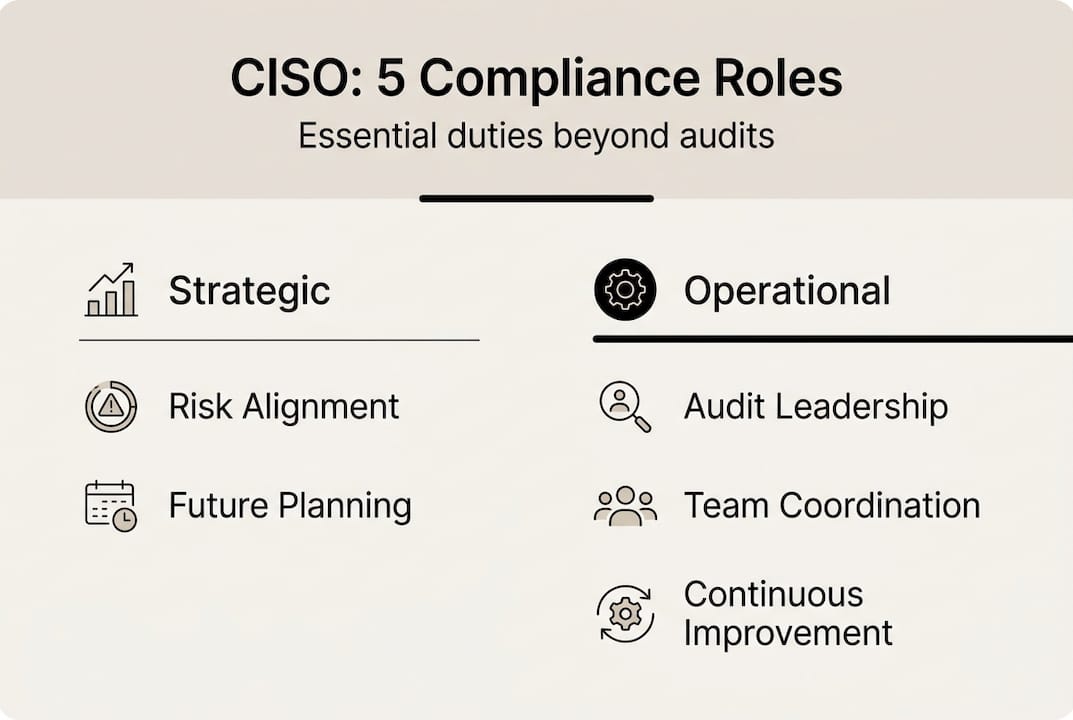The width and height of the screenshot is (1073, 720).
Task: Click the Future Planning calendar clock icon
Action: [110, 505]
